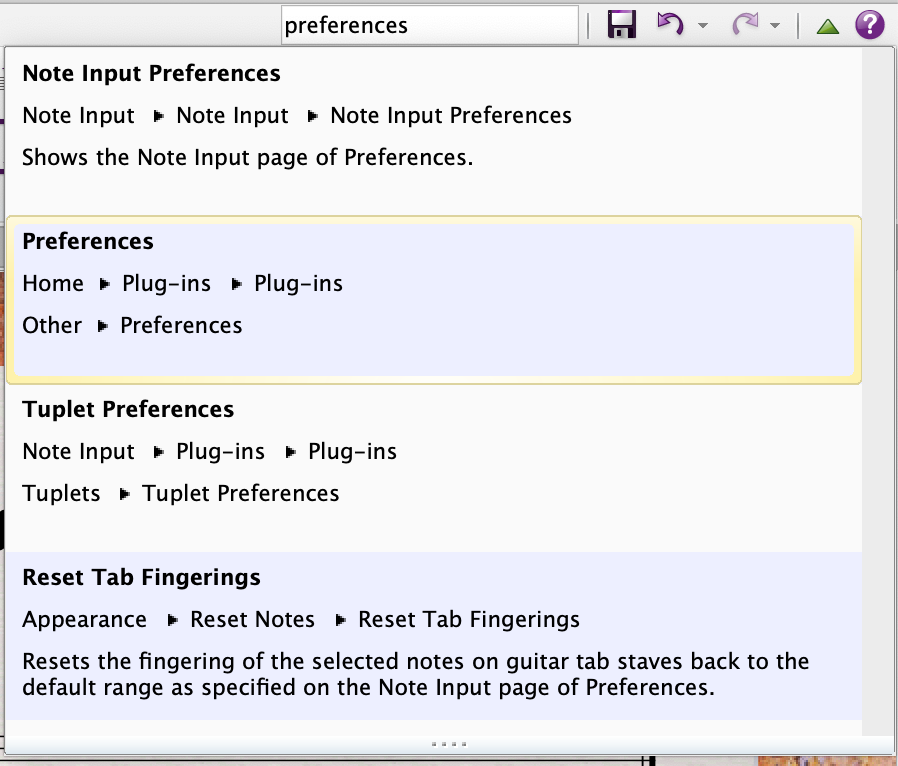Open Help with the purple question mark
This screenshot has width=898, height=766.
click(x=870, y=25)
